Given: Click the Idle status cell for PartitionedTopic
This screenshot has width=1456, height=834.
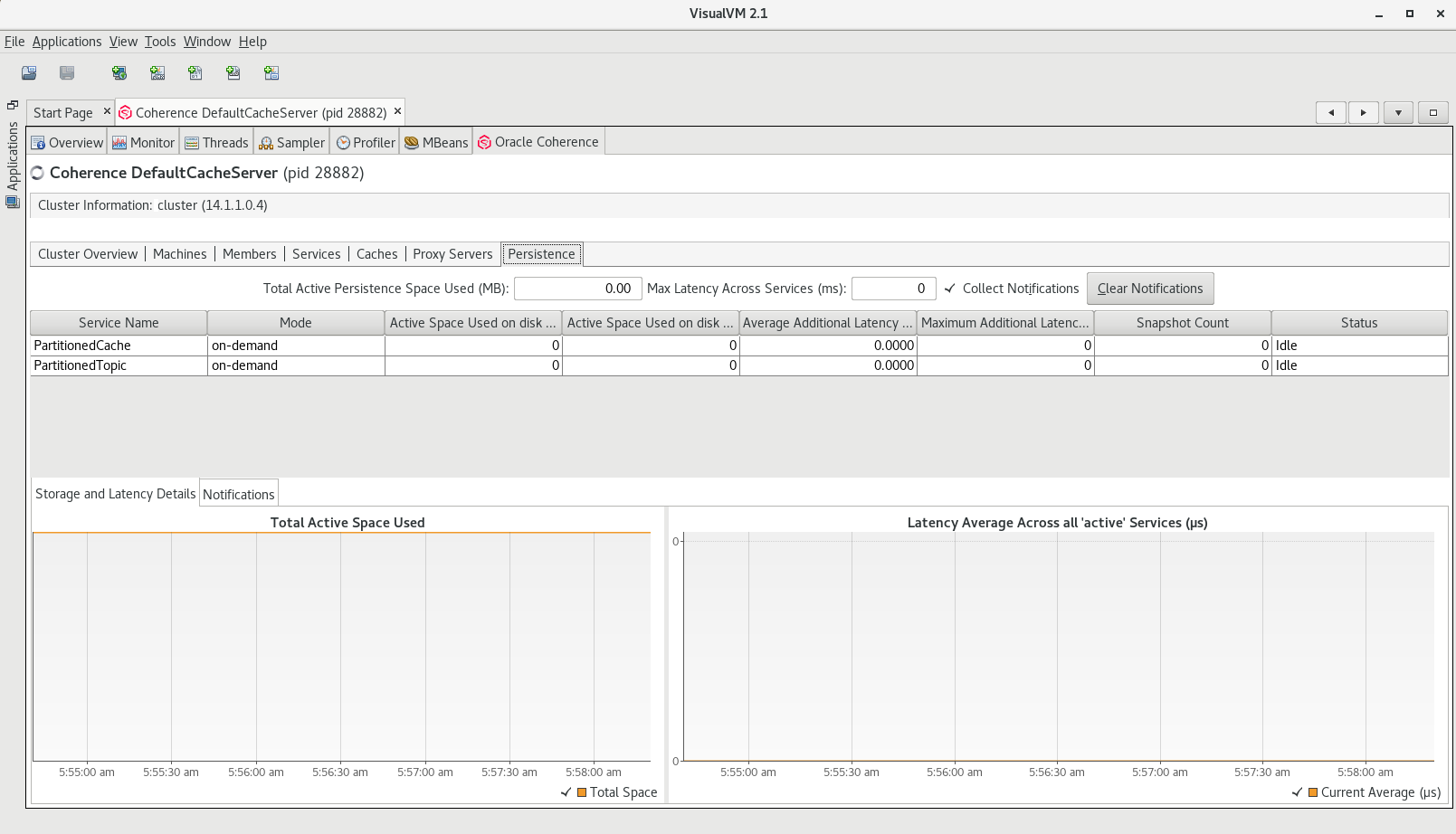Looking at the screenshot, I should [x=1359, y=365].
